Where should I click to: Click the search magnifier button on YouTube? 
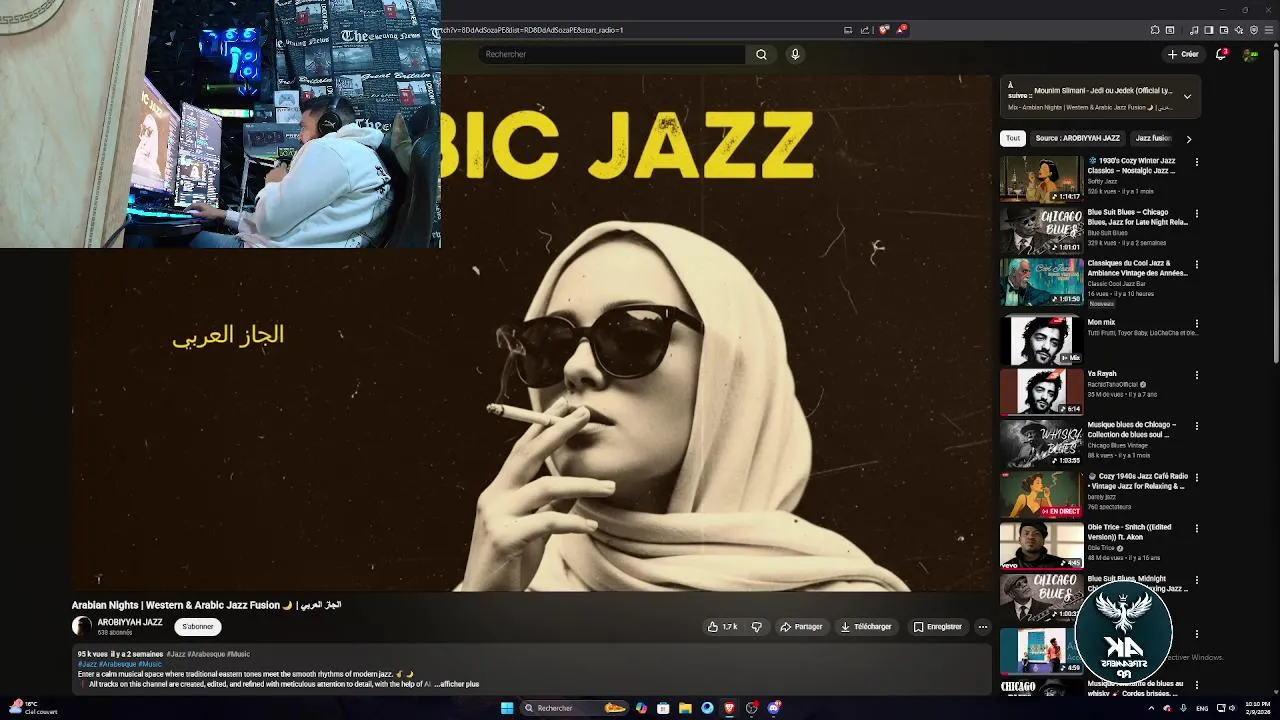(761, 54)
